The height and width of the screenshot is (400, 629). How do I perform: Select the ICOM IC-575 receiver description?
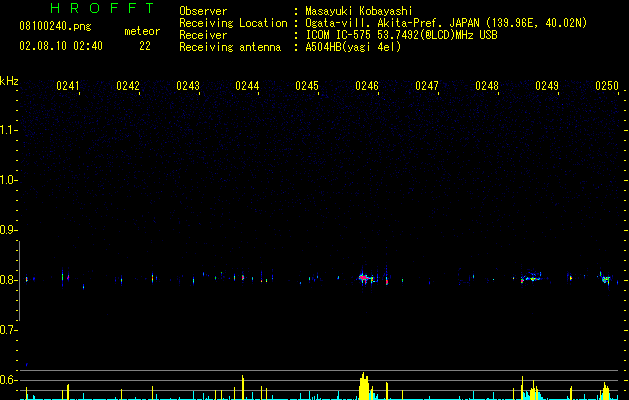[x=401, y=35]
